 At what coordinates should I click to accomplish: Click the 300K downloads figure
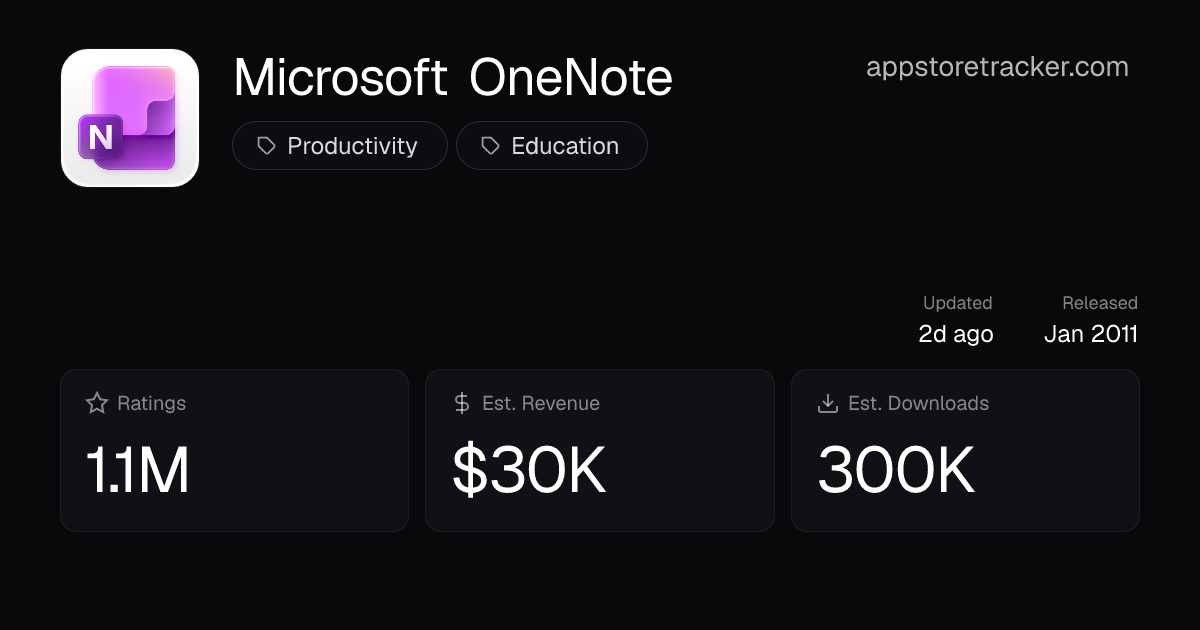[x=897, y=470]
